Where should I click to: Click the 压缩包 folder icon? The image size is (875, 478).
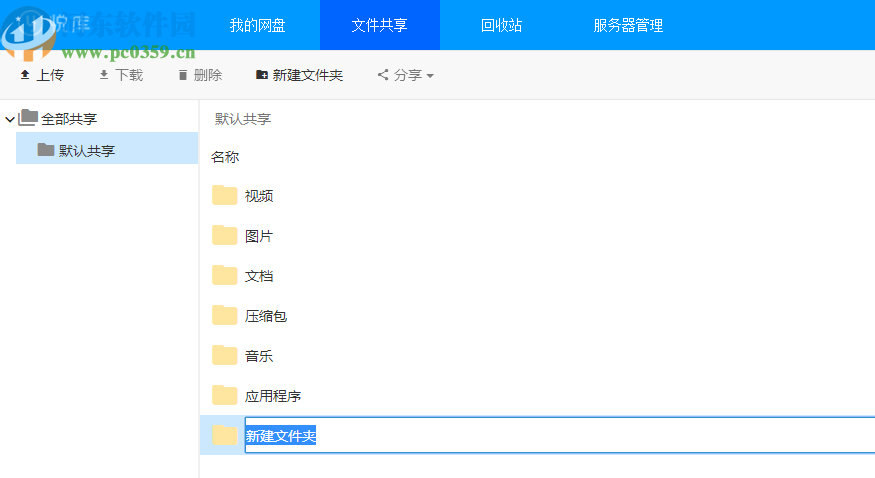225,315
